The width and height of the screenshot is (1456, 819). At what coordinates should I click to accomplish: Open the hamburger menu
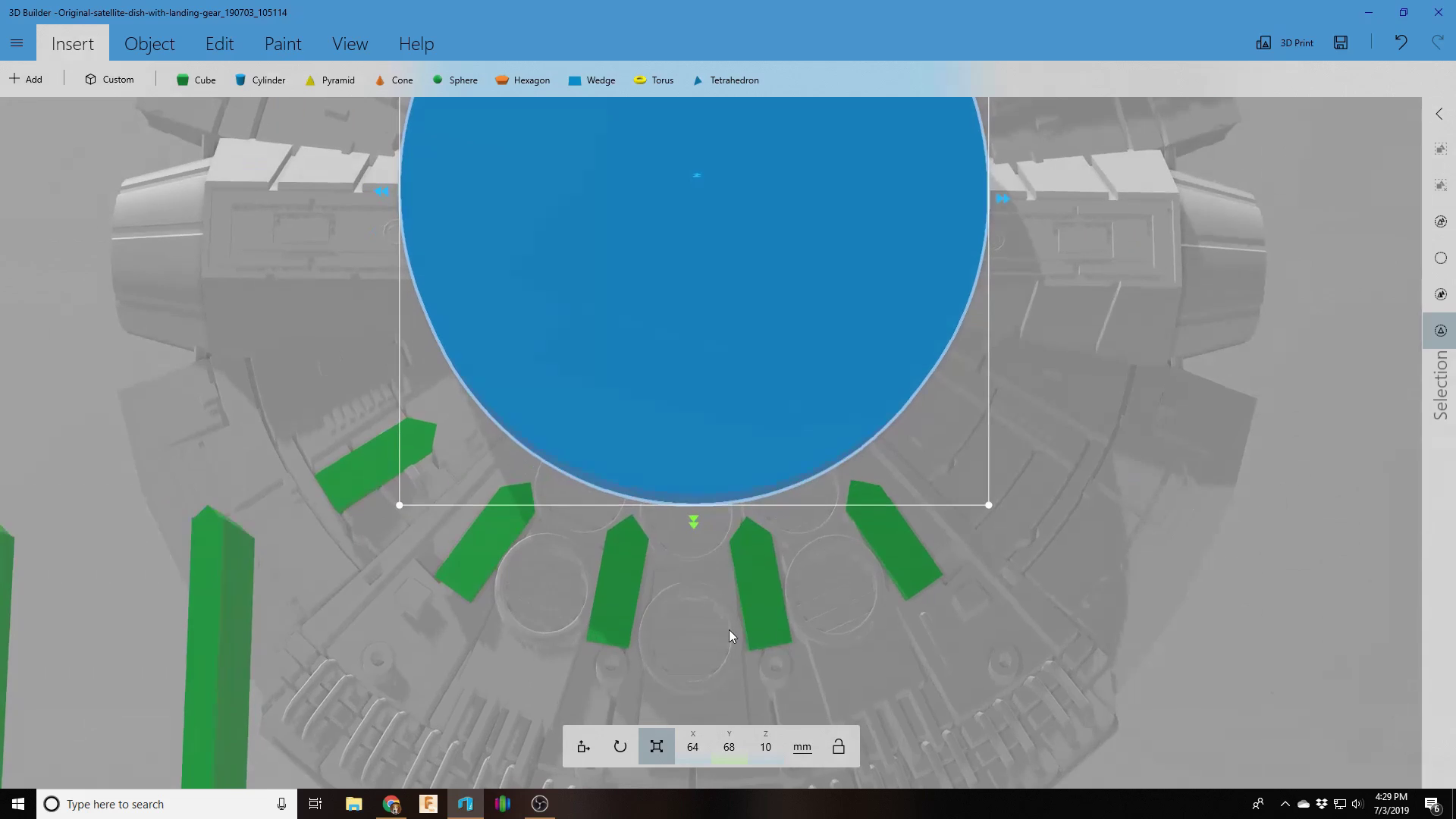click(x=17, y=43)
